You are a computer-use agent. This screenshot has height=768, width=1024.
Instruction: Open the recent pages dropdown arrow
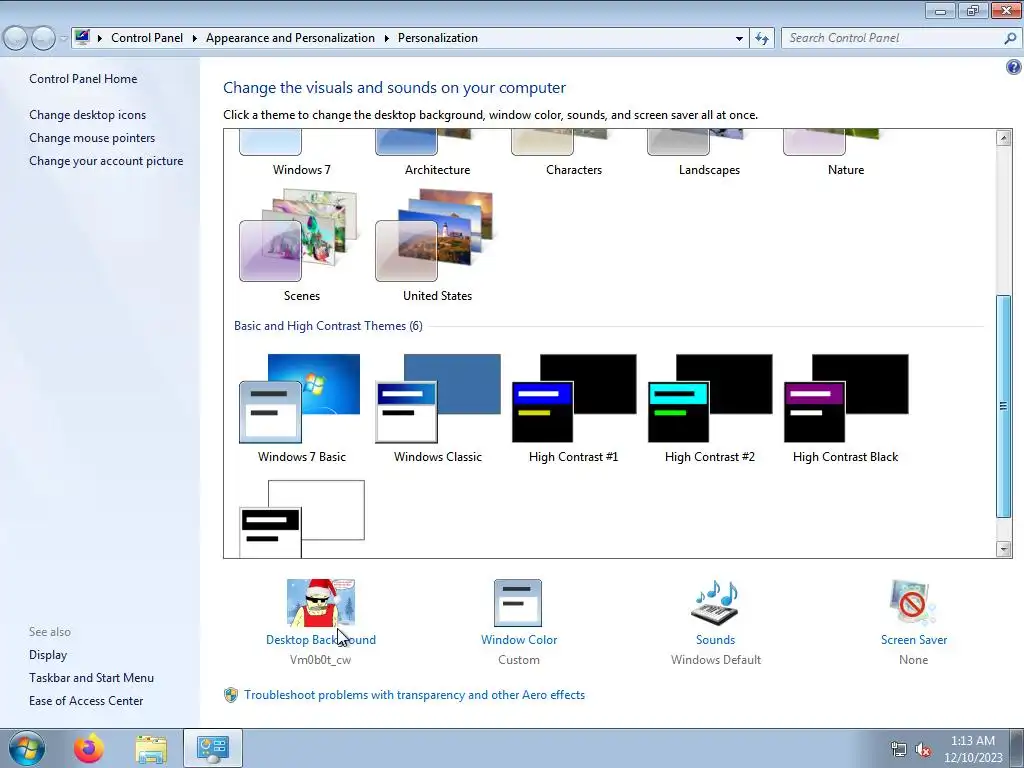pyautogui.click(x=63, y=39)
